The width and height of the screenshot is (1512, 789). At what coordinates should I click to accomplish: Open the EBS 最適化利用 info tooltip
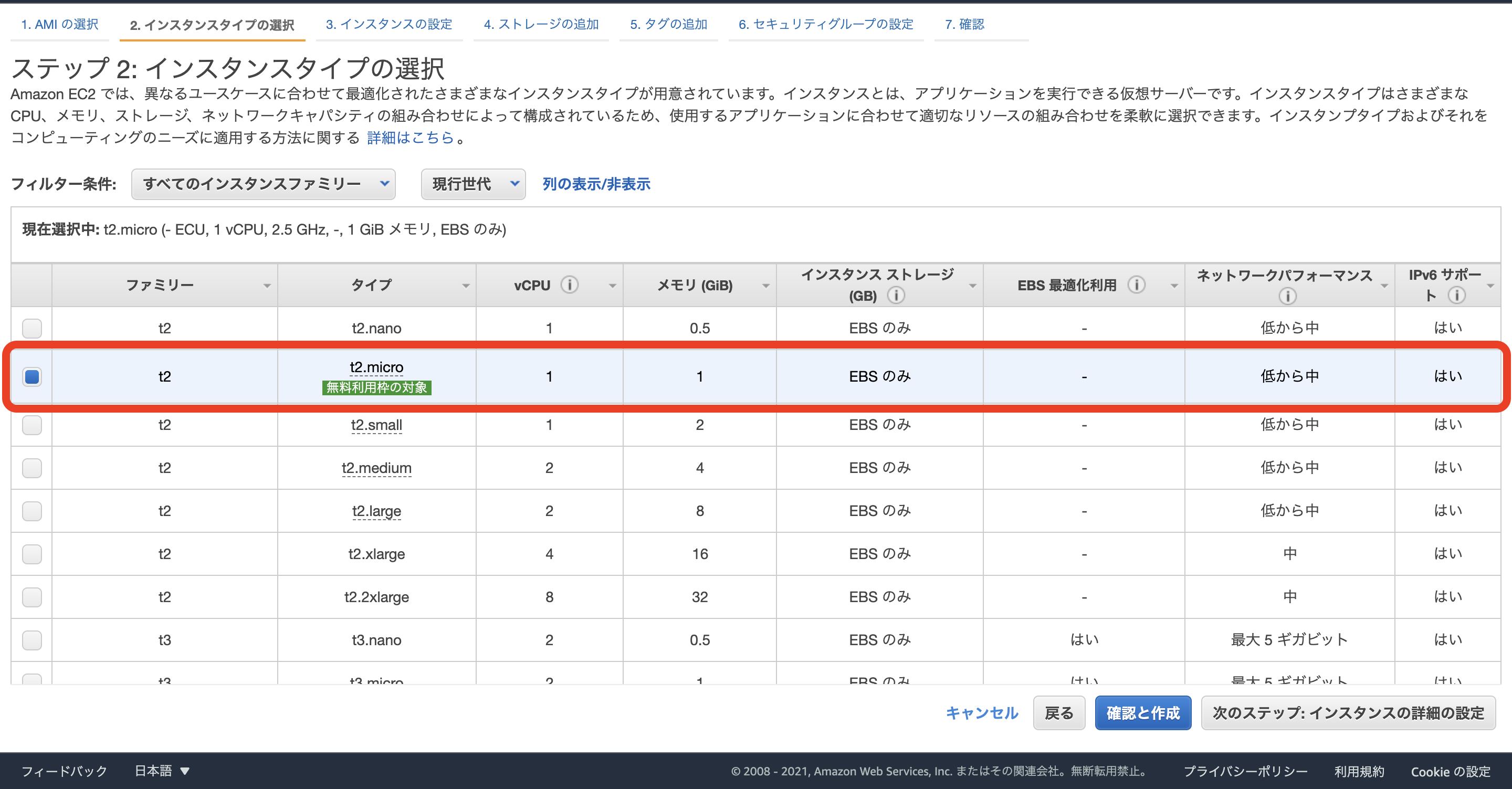1137,285
